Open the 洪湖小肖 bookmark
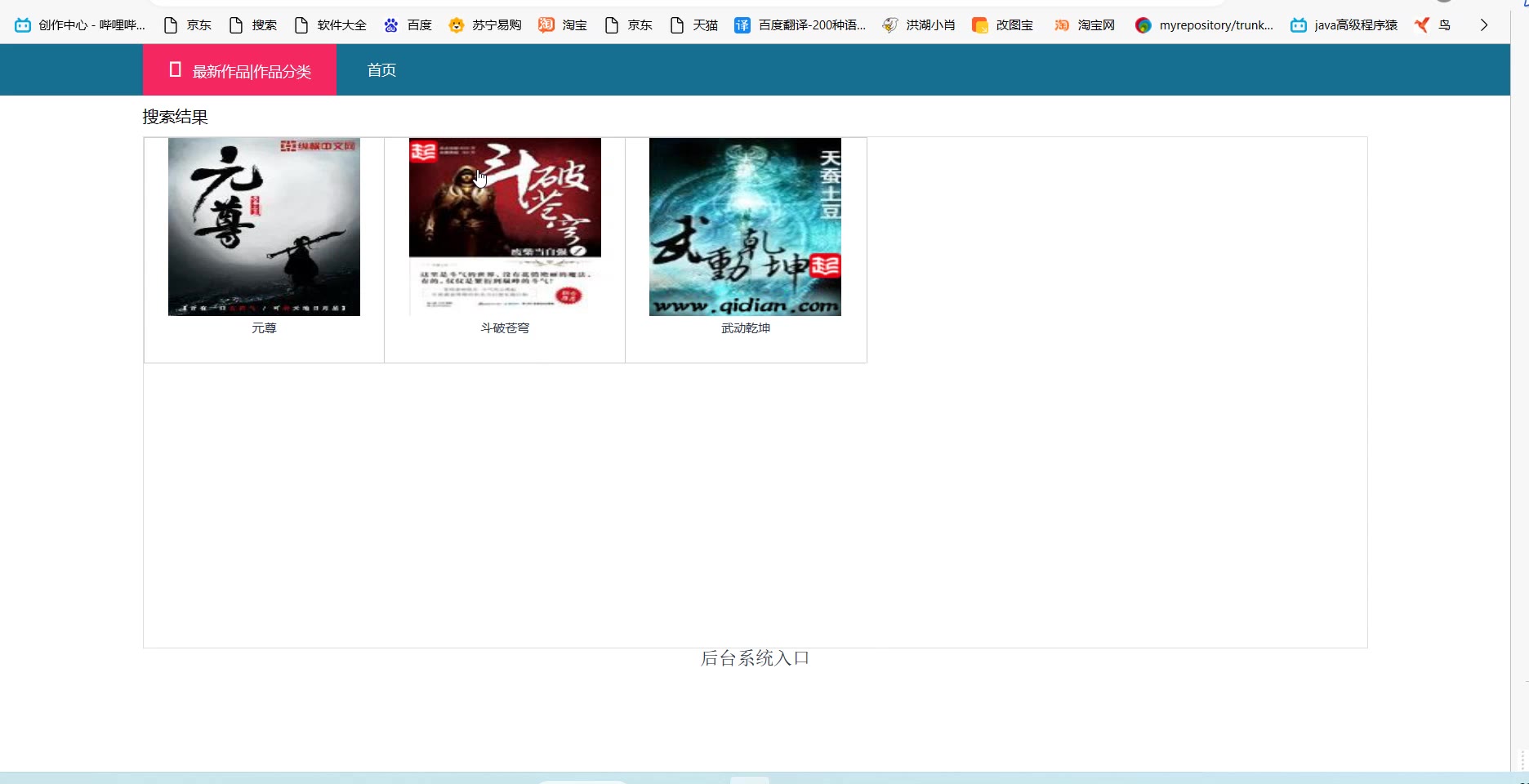This screenshot has width=1529, height=784. (x=919, y=25)
